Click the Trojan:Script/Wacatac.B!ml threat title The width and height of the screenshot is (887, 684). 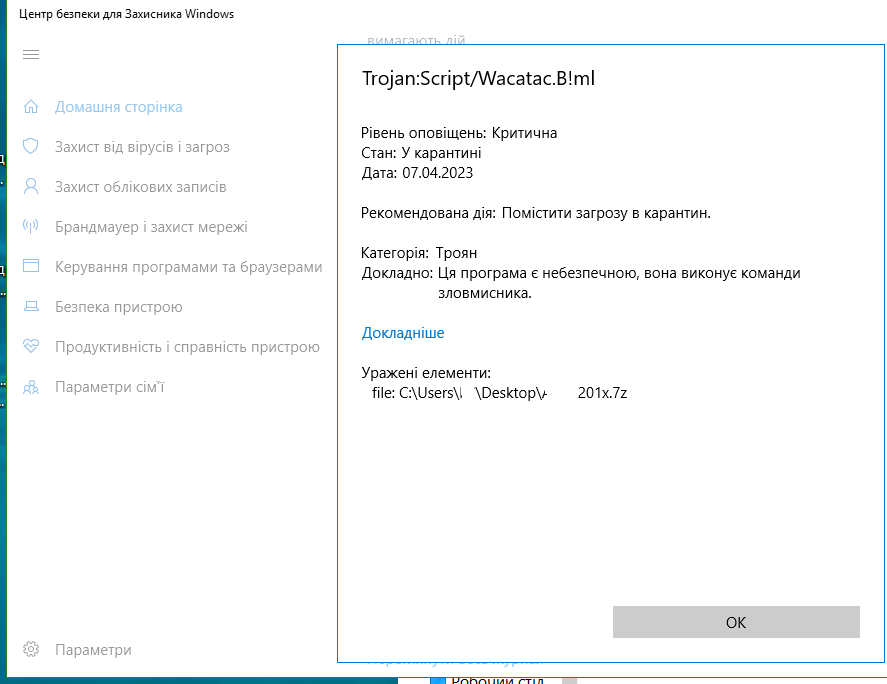478,78
